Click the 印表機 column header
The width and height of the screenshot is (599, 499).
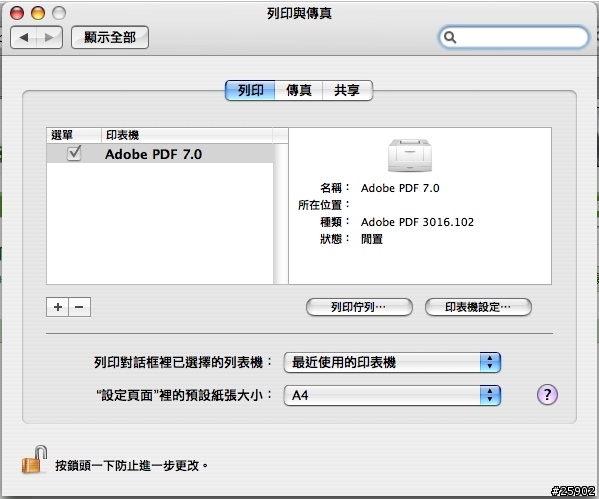pyautogui.click(x=187, y=135)
